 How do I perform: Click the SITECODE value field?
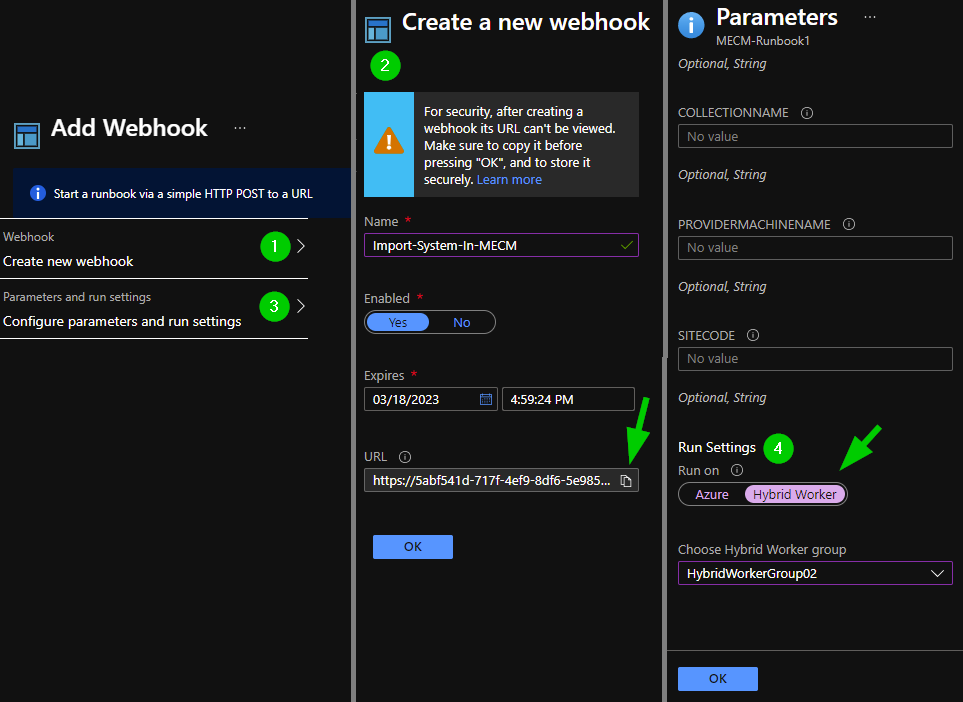coord(815,359)
